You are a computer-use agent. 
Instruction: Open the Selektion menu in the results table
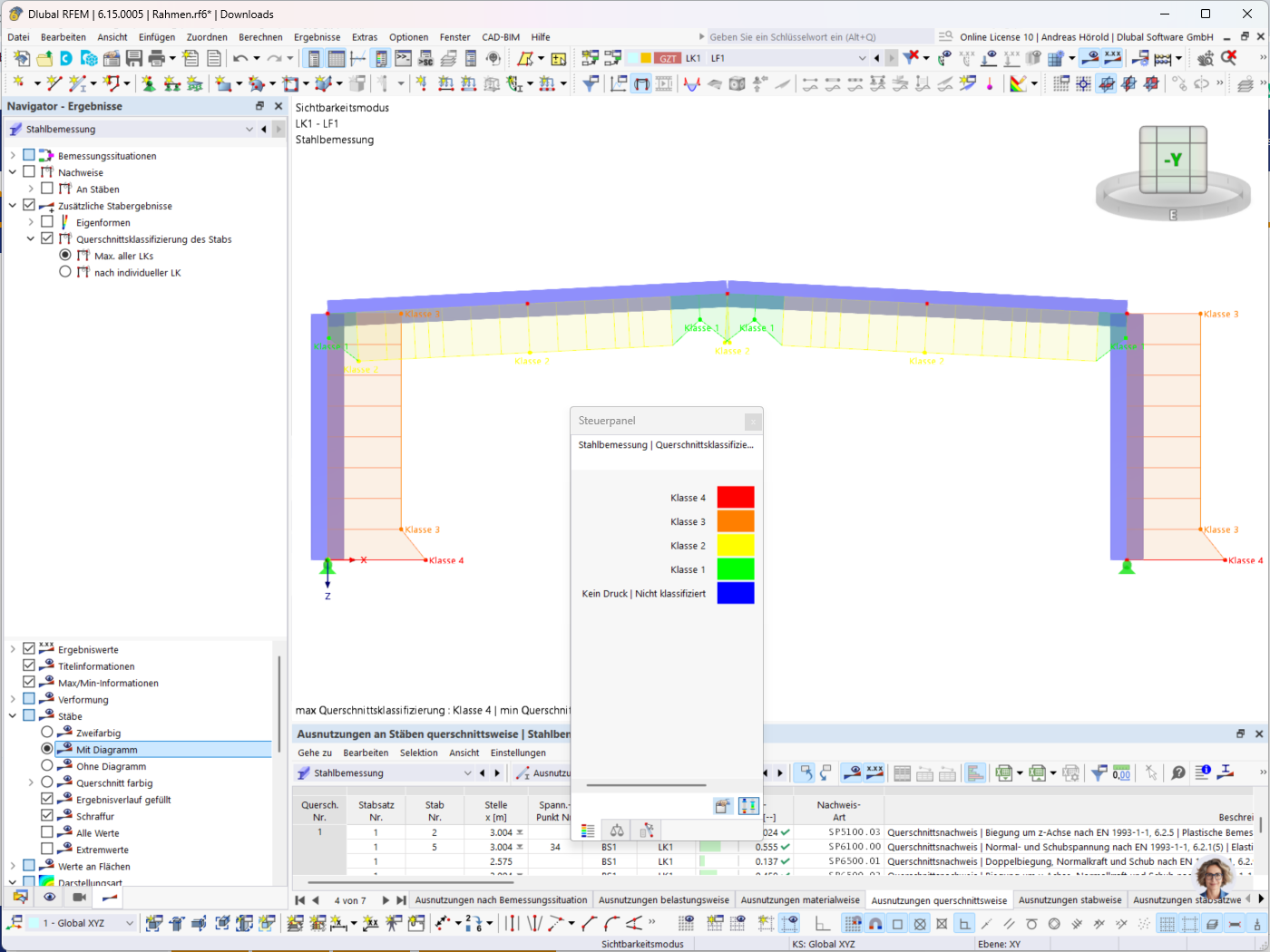click(x=419, y=753)
